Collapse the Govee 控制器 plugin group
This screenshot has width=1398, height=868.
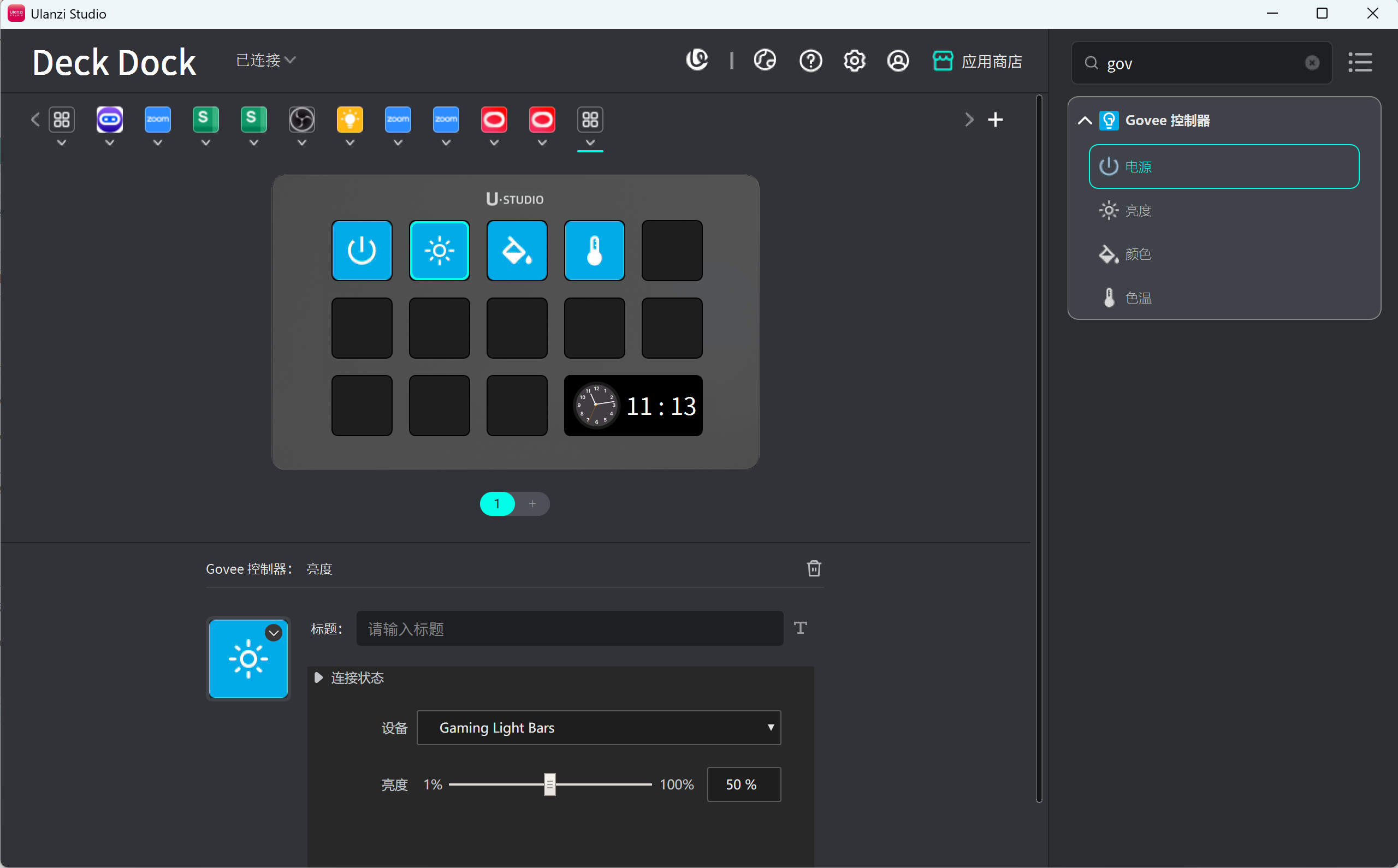pos(1085,121)
